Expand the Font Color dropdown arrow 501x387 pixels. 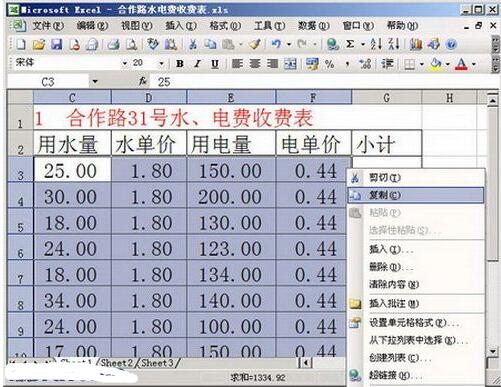tap(473, 64)
